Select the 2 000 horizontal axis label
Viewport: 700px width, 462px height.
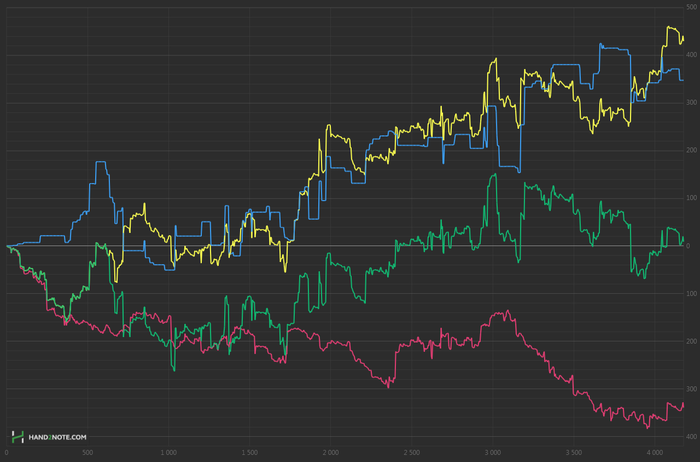click(331, 452)
